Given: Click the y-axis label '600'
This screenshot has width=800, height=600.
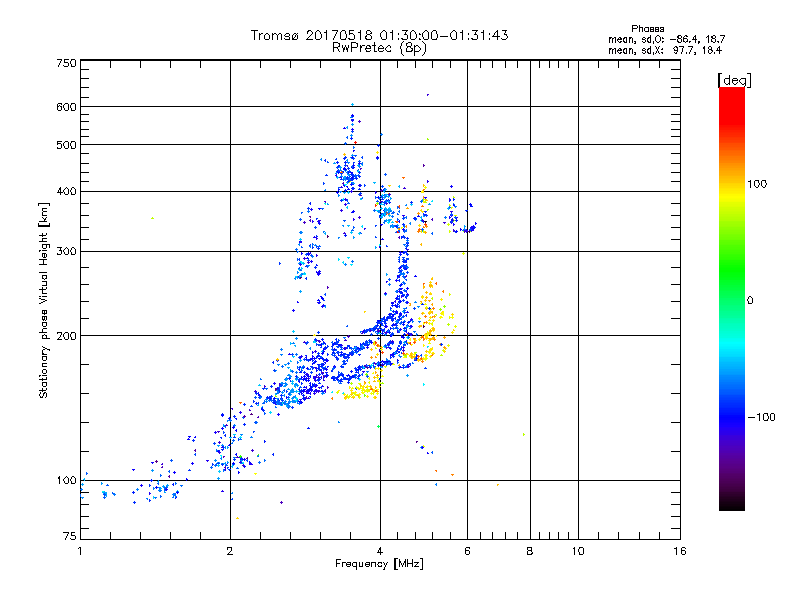Looking at the screenshot, I should click(x=66, y=107).
